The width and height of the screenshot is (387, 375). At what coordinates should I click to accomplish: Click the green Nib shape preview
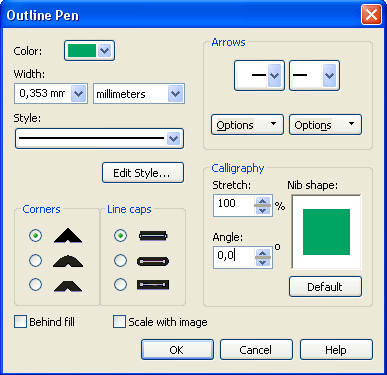tap(326, 232)
